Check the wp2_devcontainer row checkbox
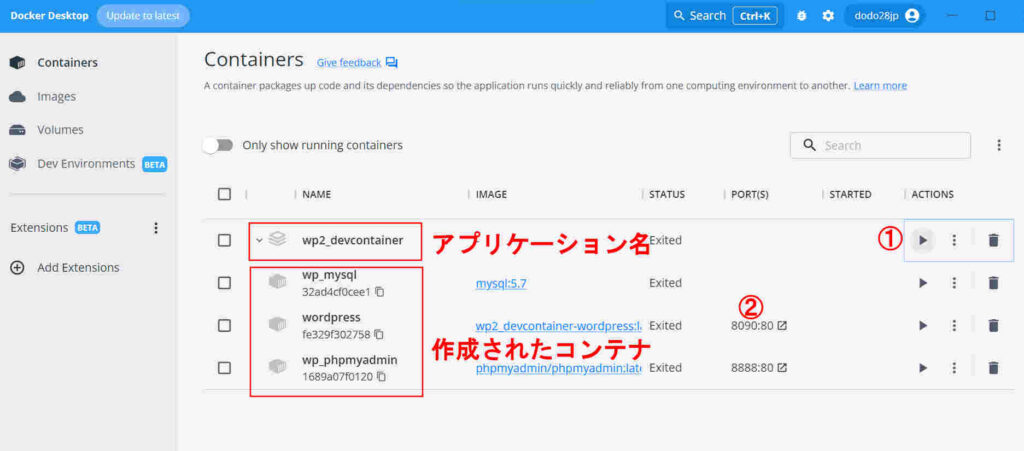The image size is (1024, 451). pyautogui.click(x=224, y=240)
